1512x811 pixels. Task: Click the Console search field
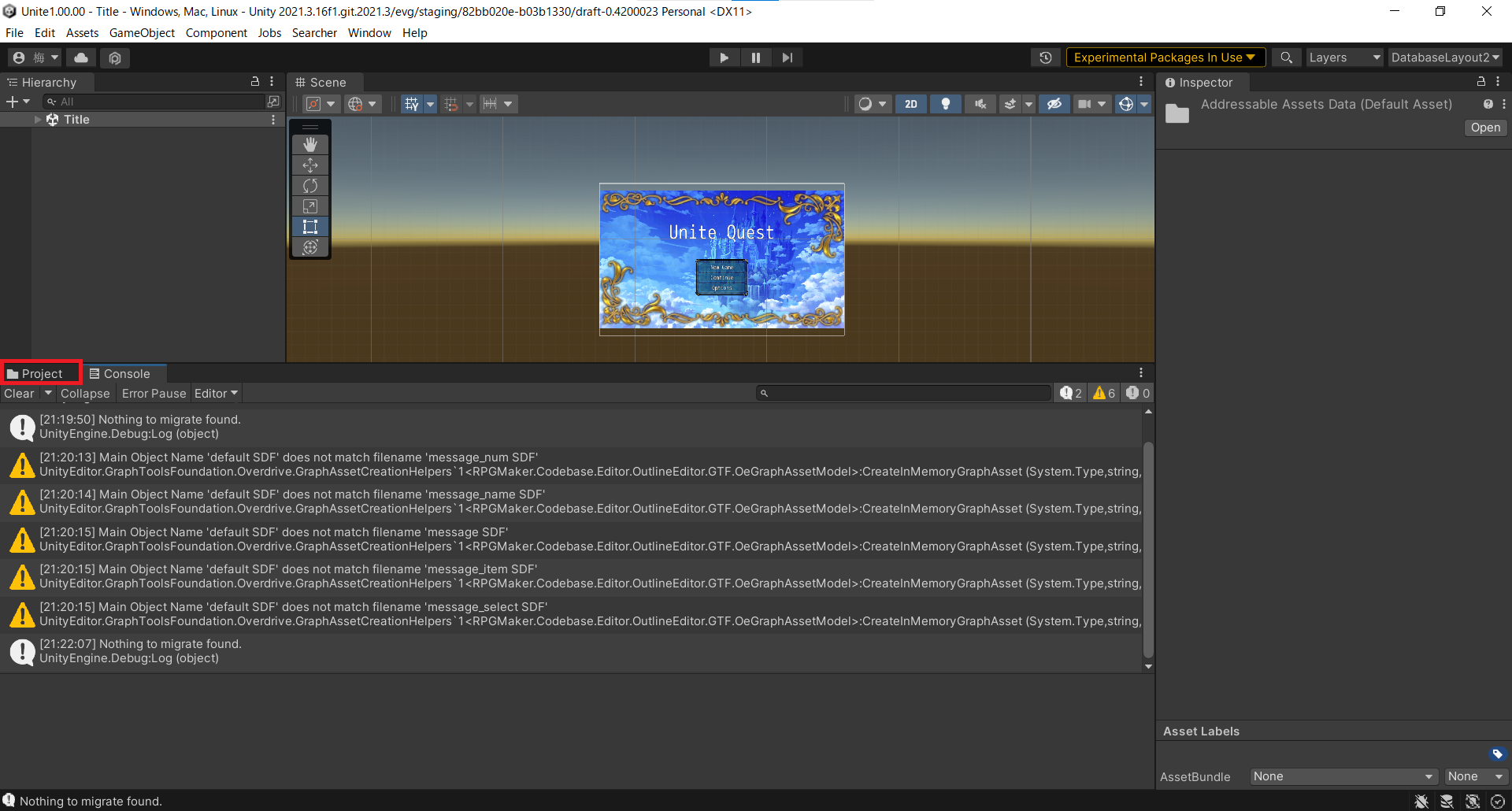(904, 393)
